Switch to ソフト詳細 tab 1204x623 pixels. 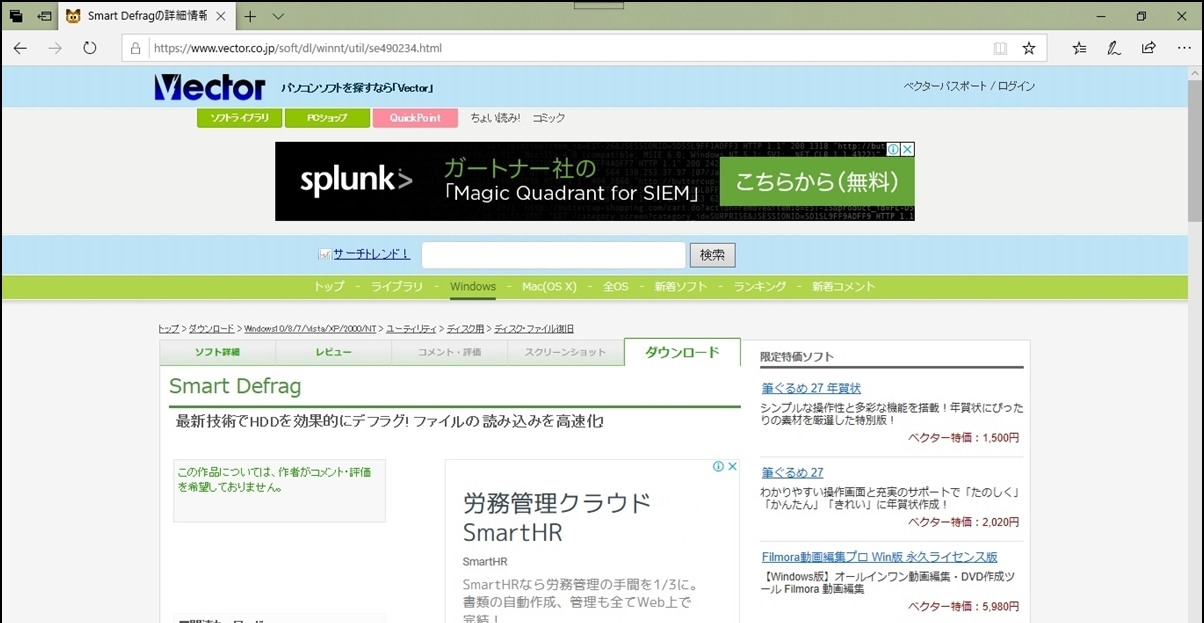[217, 353]
